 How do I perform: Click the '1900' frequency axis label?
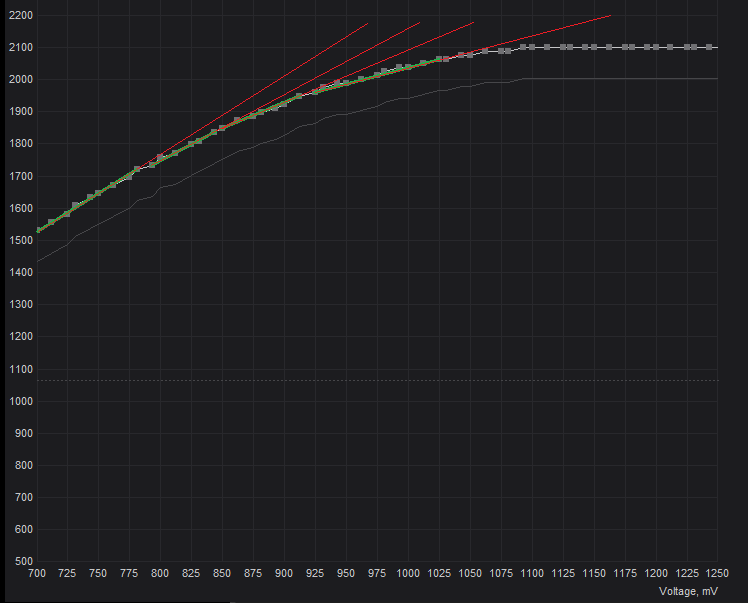21,112
